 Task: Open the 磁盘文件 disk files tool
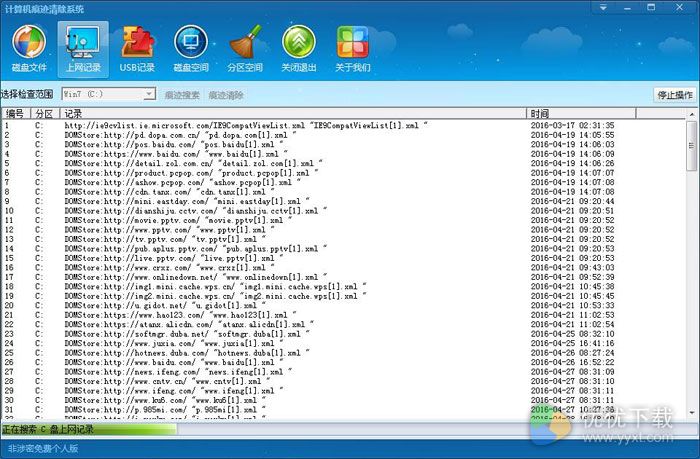29,49
